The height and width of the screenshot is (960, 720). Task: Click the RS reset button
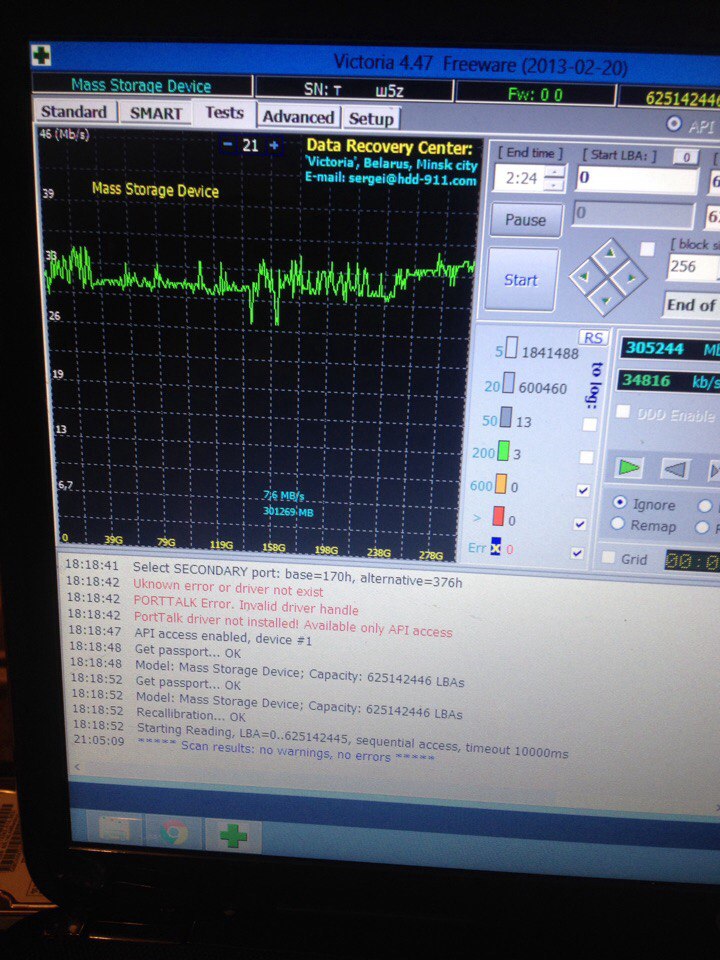click(x=593, y=338)
